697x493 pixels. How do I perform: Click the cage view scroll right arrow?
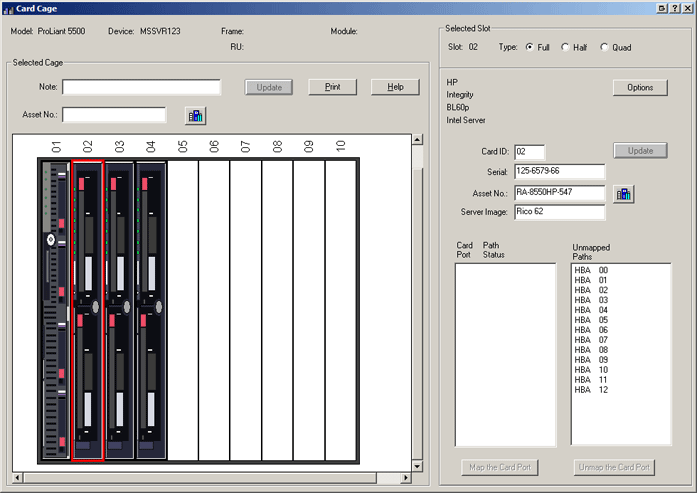tap(405, 478)
